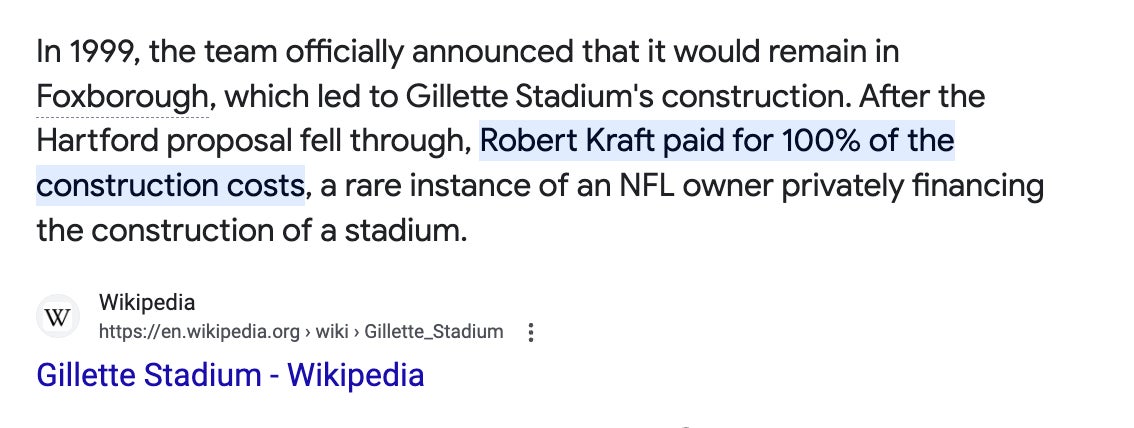Click the dotted-underlined word Foxborough
The width and height of the screenshot is (1134, 428).
point(123,97)
